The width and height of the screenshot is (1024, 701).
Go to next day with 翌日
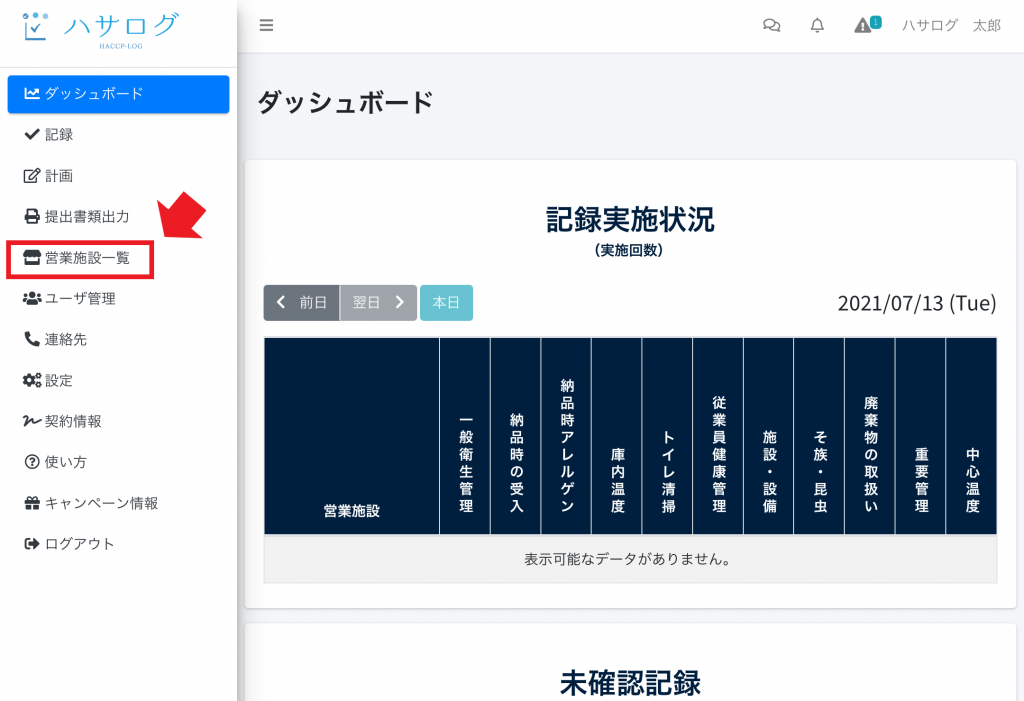378,302
